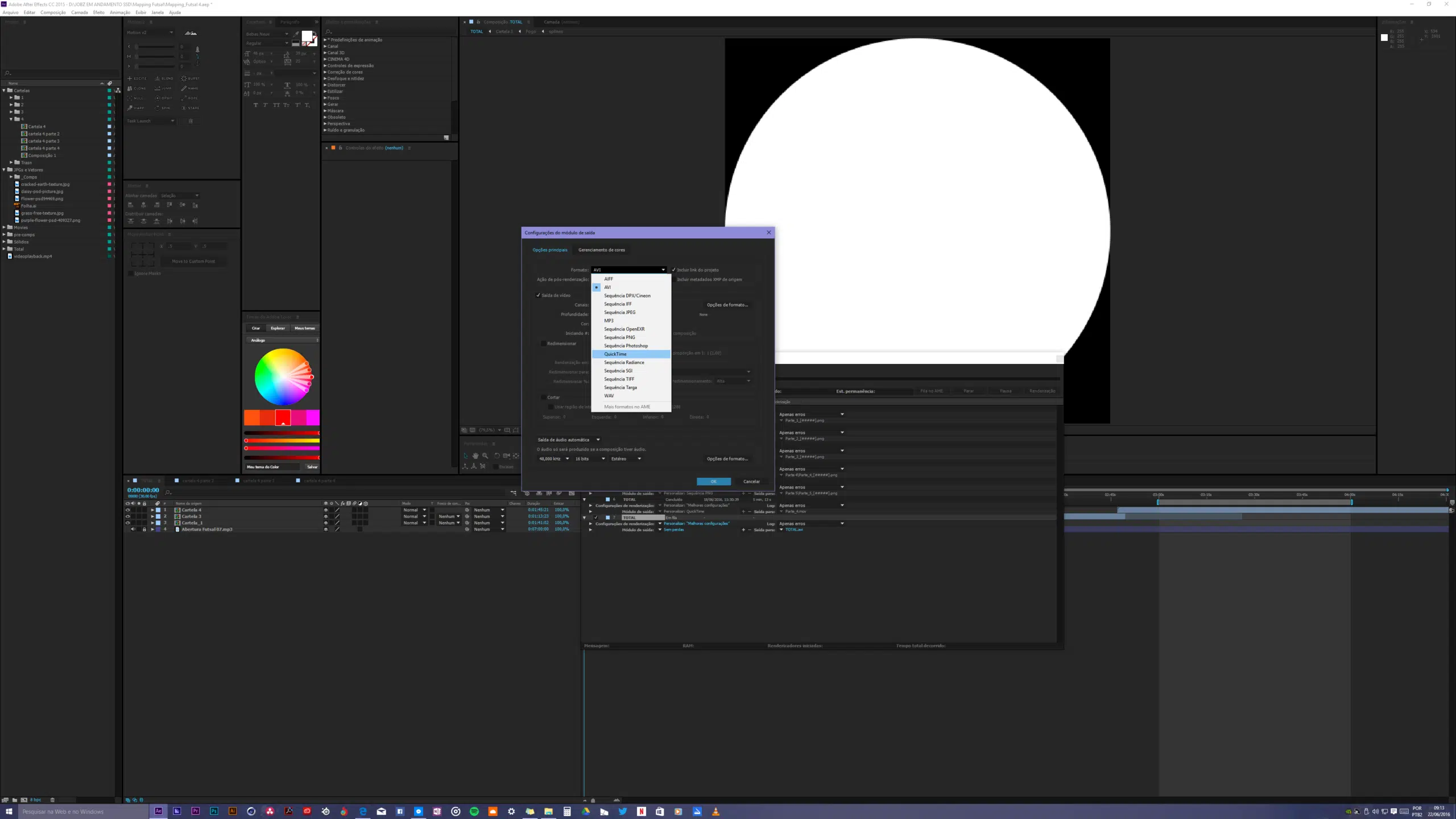The height and width of the screenshot is (819, 1456).
Task: Click the Hand tool in the toolbar
Action: (475, 456)
